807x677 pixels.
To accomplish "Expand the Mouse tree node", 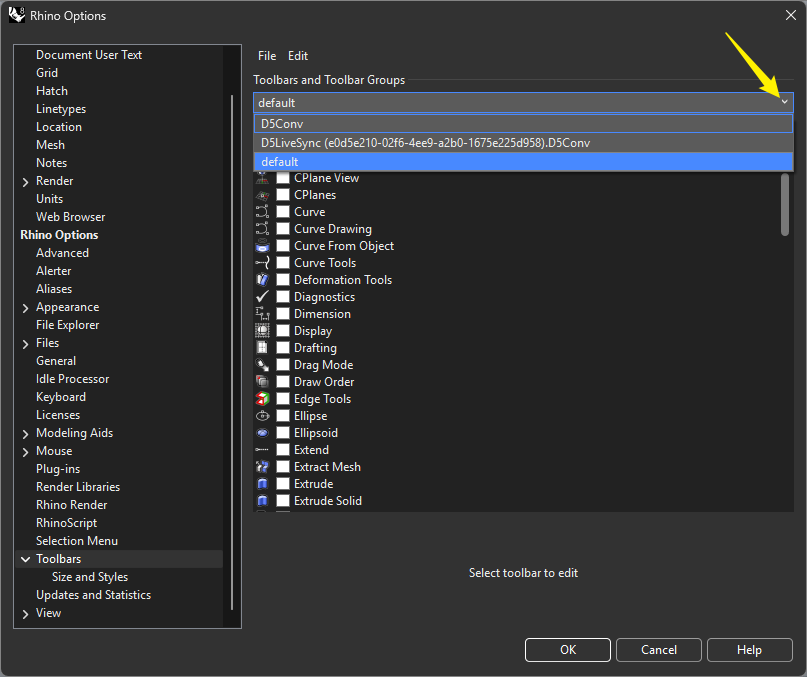I will (25, 452).
